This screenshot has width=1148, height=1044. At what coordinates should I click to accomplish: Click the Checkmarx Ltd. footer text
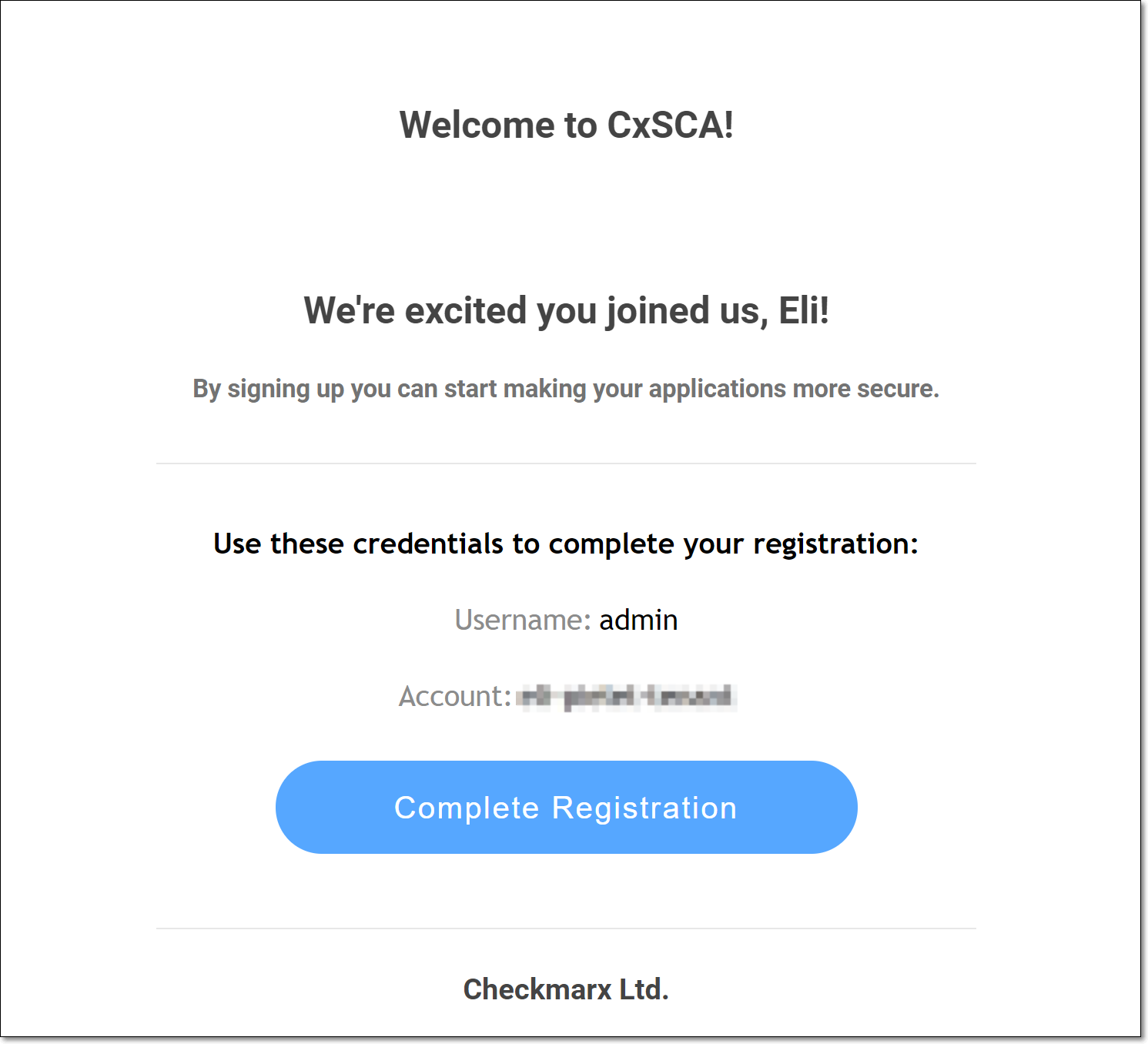566,989
